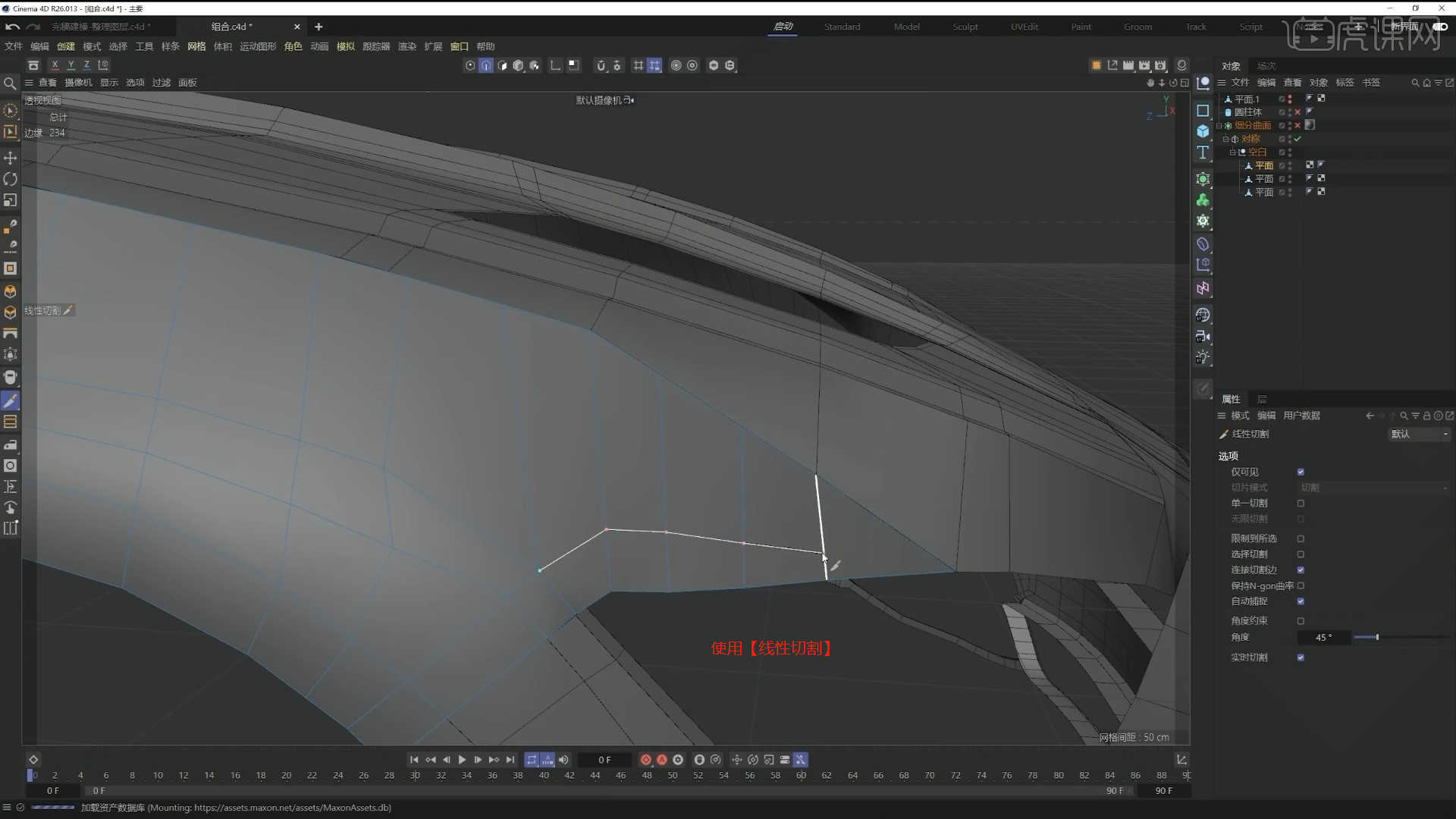Add a Light object icon
The image size is (1456, 819).
[1203, 357]
